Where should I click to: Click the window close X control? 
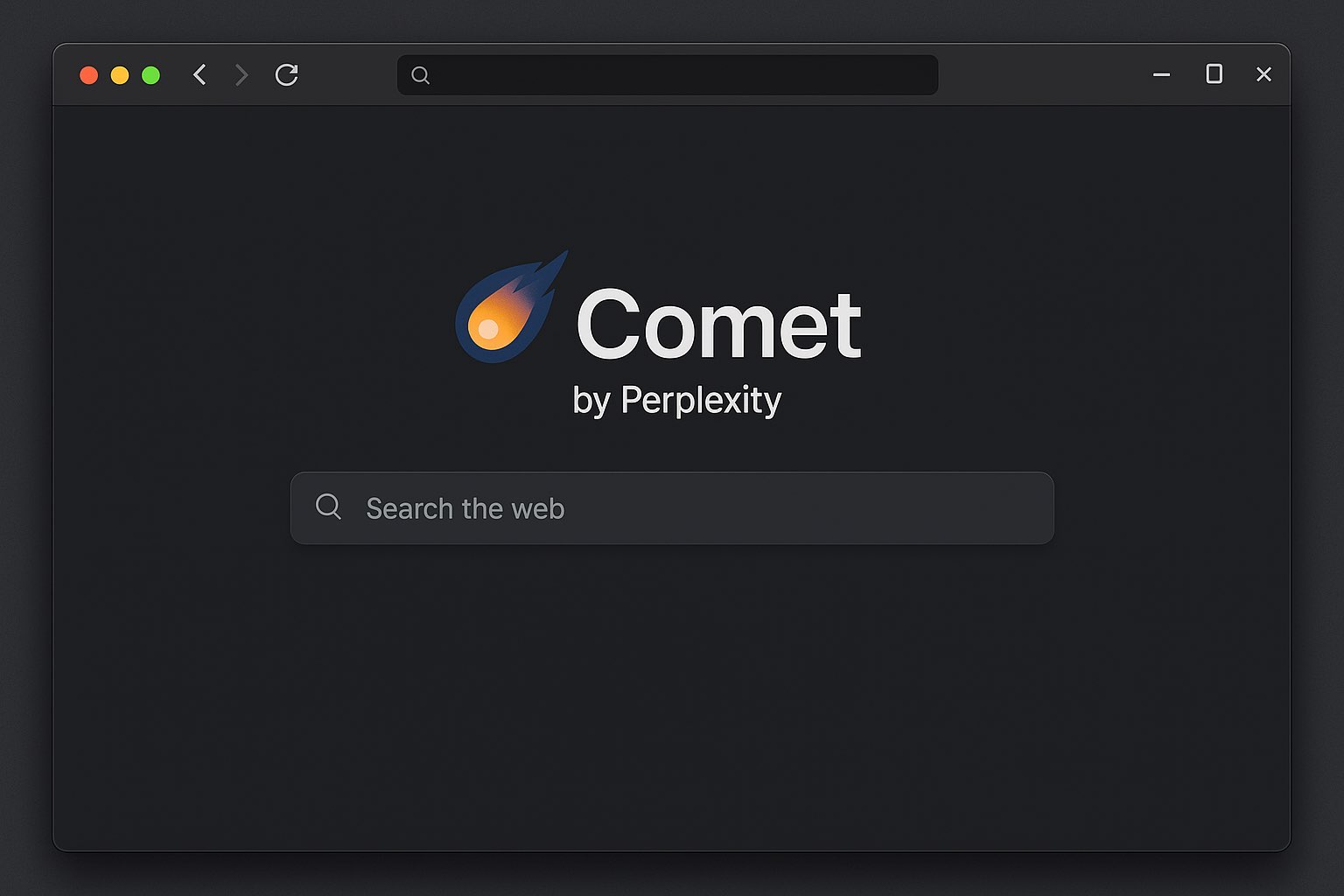coord(1263,74)
